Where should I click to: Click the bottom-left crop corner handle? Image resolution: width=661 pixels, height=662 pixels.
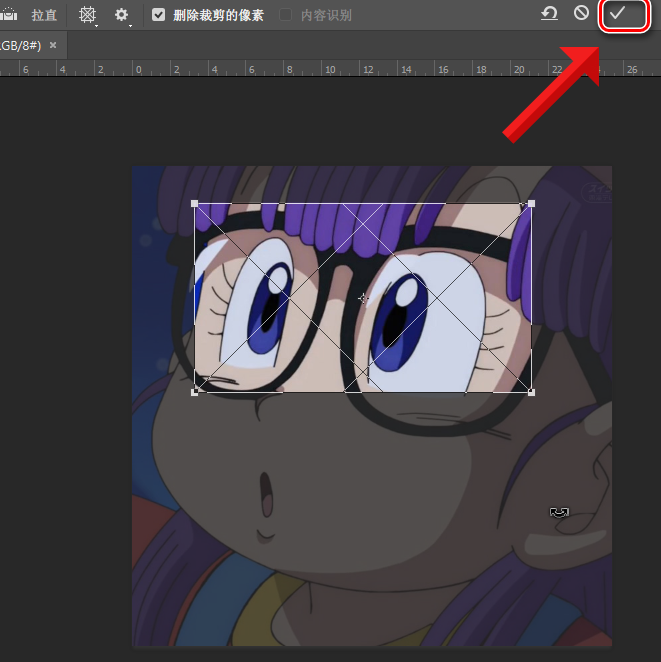click(x=195, y=391)
